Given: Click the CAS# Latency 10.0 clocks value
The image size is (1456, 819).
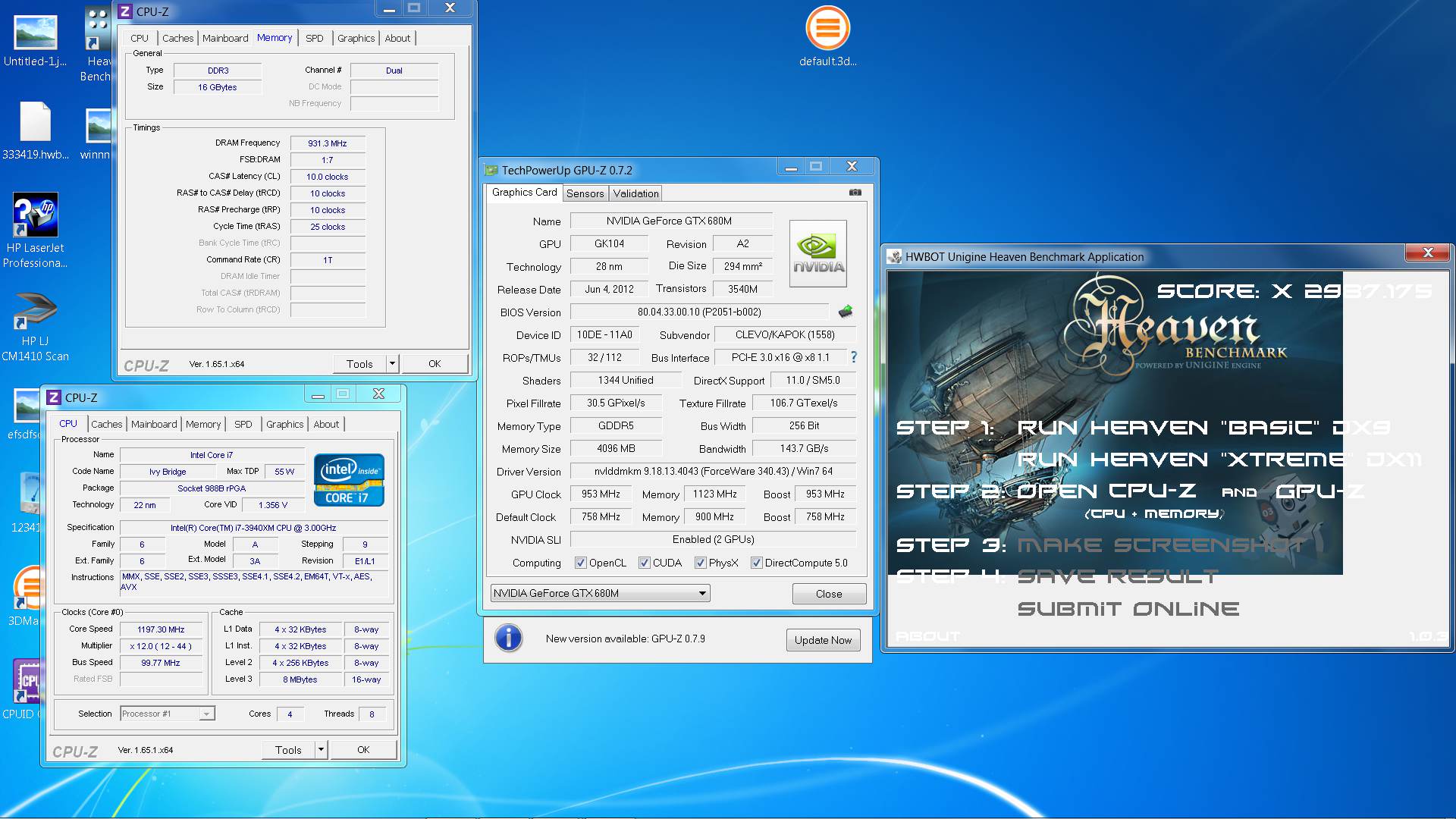Looking at the screenshot, I should pyautogui.click(x=328, y=177).
